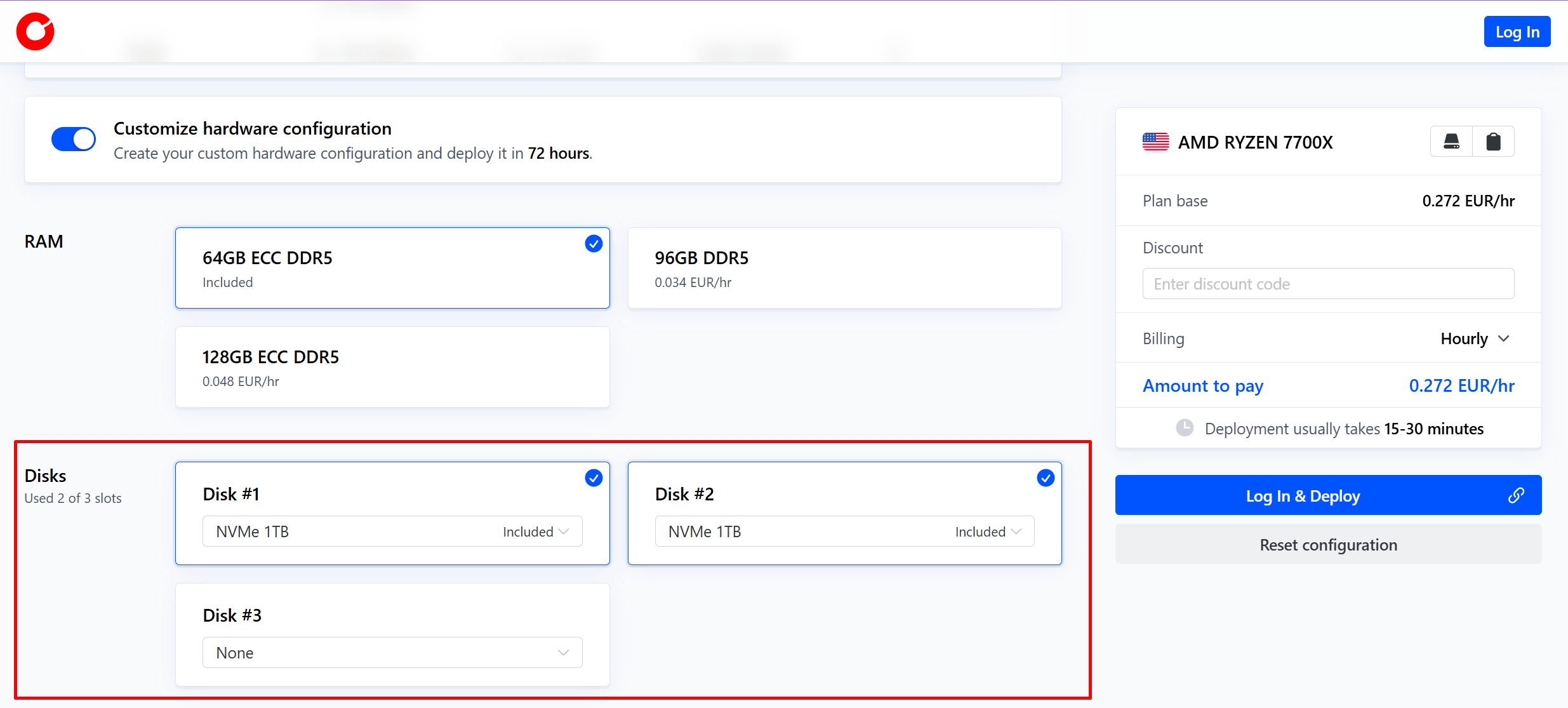Click the server drive icon button

pyautogui.click(x=1451, y=142)
